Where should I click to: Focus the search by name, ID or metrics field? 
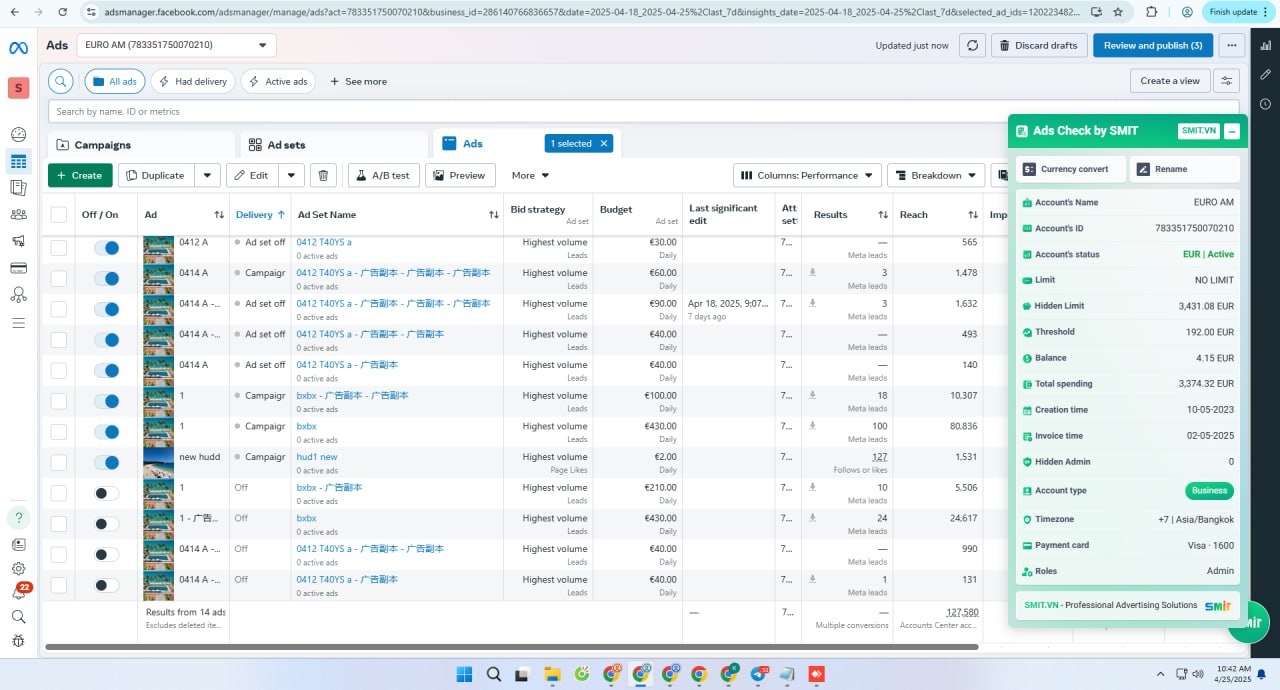coord(643,111)
